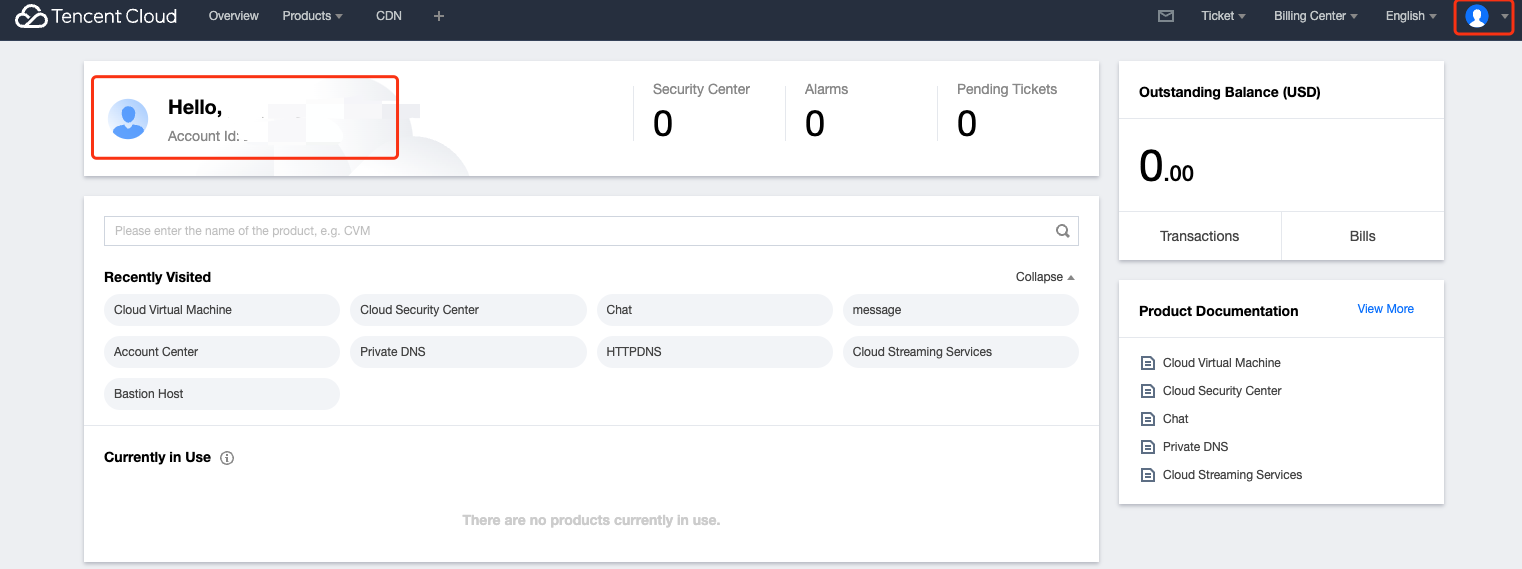The height and width of the screenshot is (569, 1522).
Task: Click the Tencent Cloud logo
Action: click(96, 17)
